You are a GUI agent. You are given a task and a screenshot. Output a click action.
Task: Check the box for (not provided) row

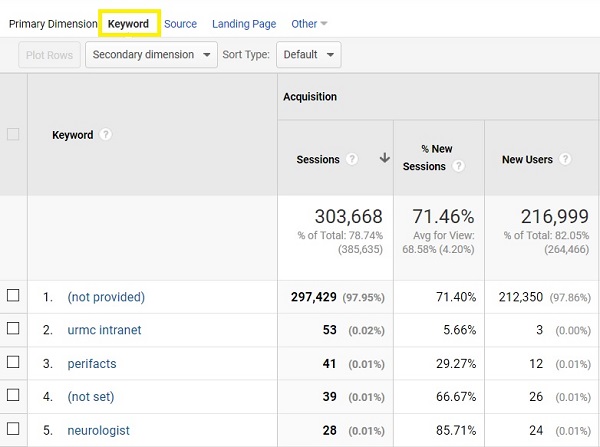(x=13, y=296)
